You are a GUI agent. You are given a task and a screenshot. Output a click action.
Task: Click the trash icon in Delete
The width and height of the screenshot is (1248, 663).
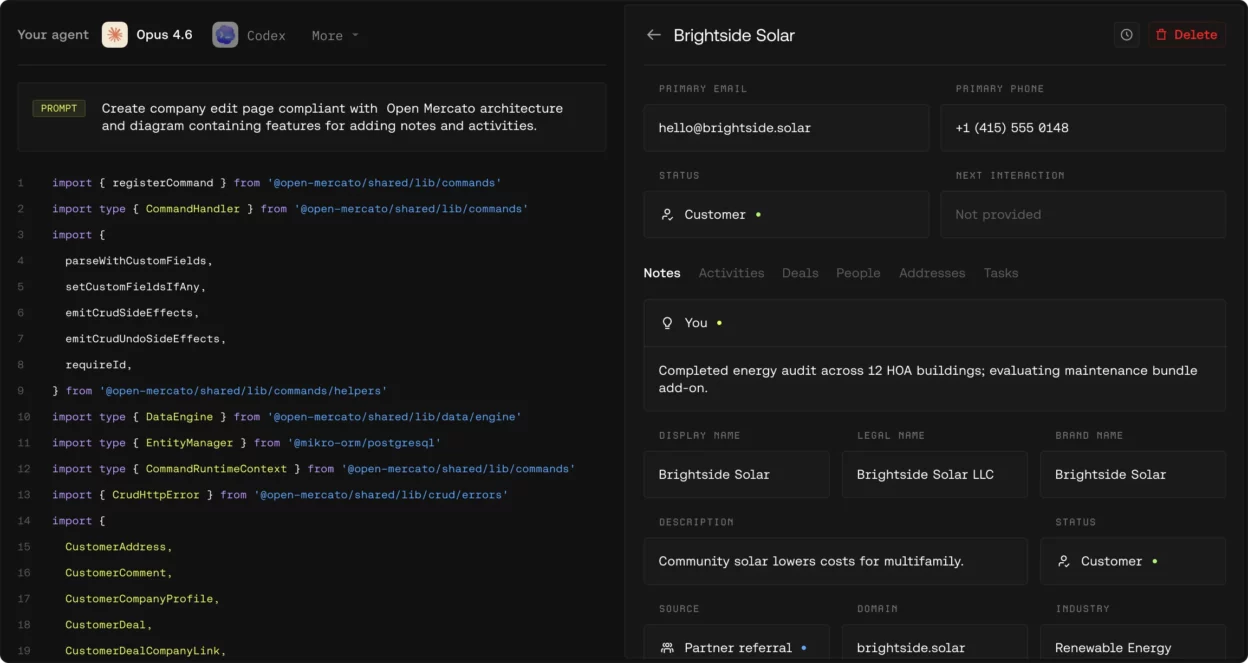pyautogui.click(x=1161, y=35)
